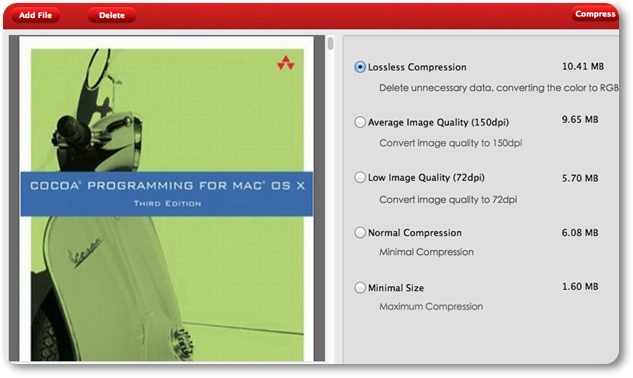Click the 'Minimal Compression' description text

(x=426, y=252)
